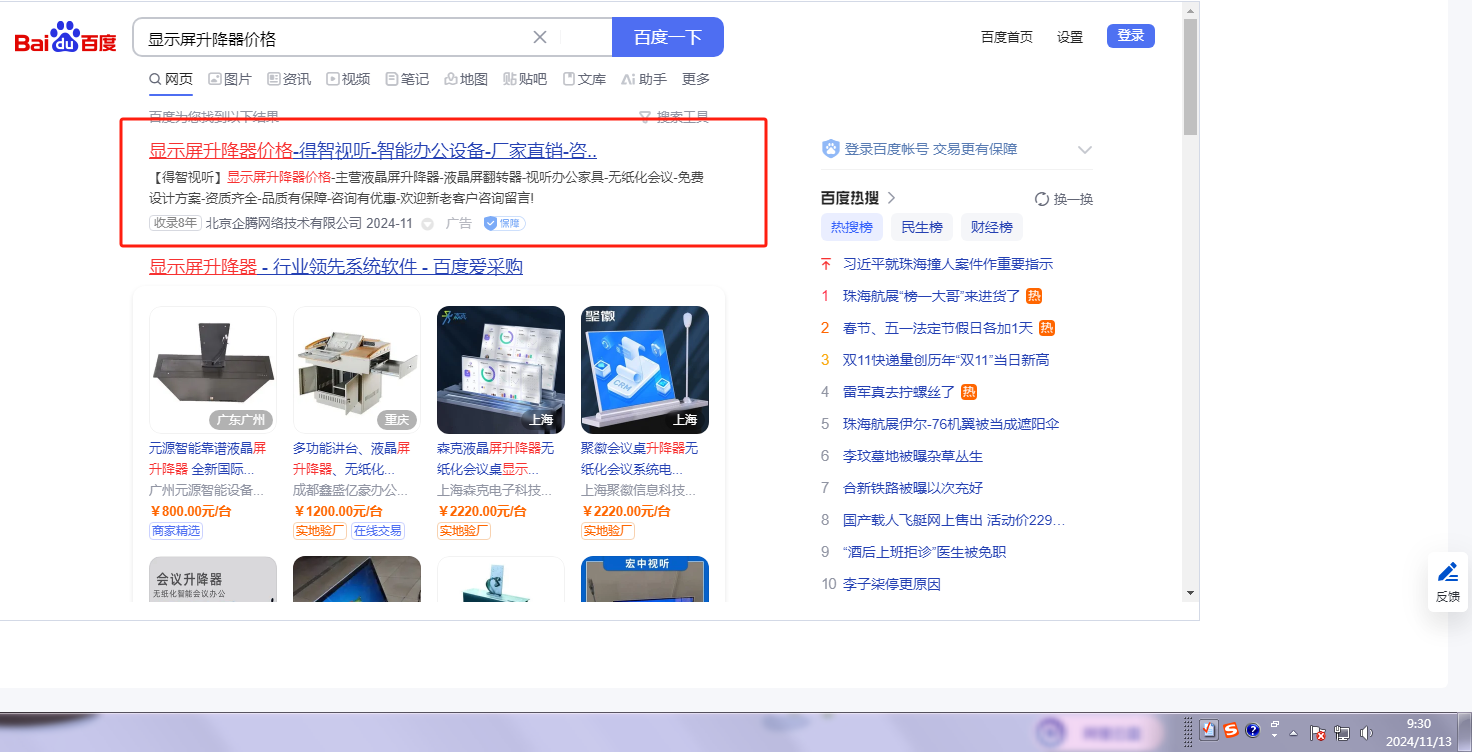This screenshot has height=752, width=1472.
Task: Click the 热 badge beside 珠海航展 "榜一大哥" 来进货了
Action: click(1035, 296)
